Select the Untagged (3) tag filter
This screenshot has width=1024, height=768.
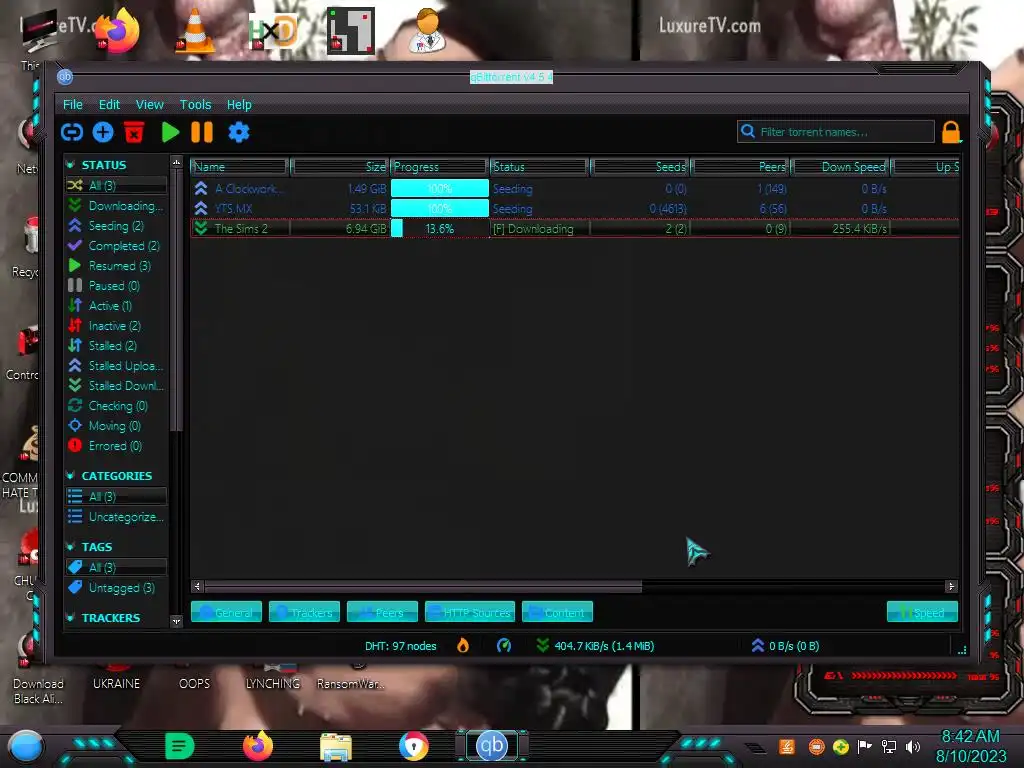pyautogui.click(x=116, y=588)
